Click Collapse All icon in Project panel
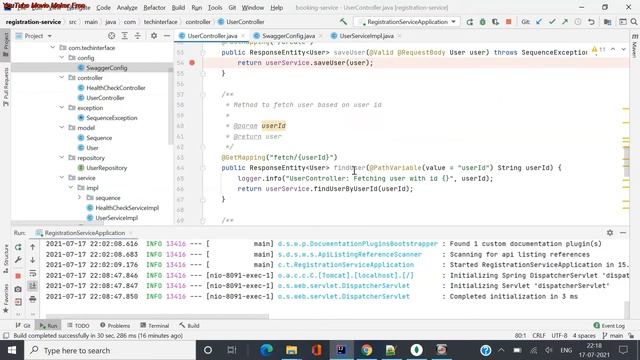 click(x=138, y=36)
